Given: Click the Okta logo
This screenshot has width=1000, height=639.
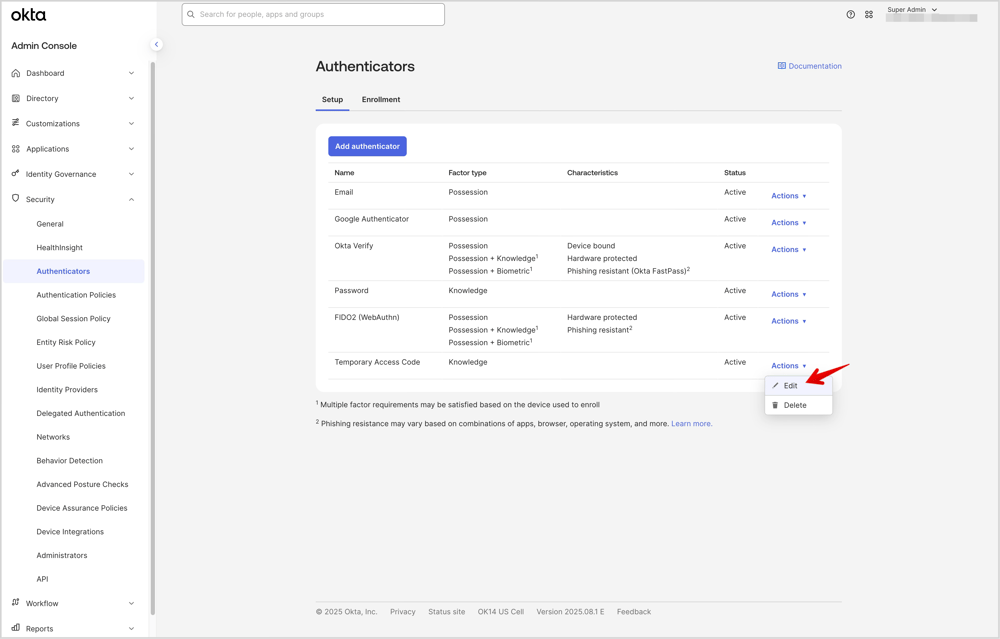Looking at the screenshot, I should click(x=29, y=15).
